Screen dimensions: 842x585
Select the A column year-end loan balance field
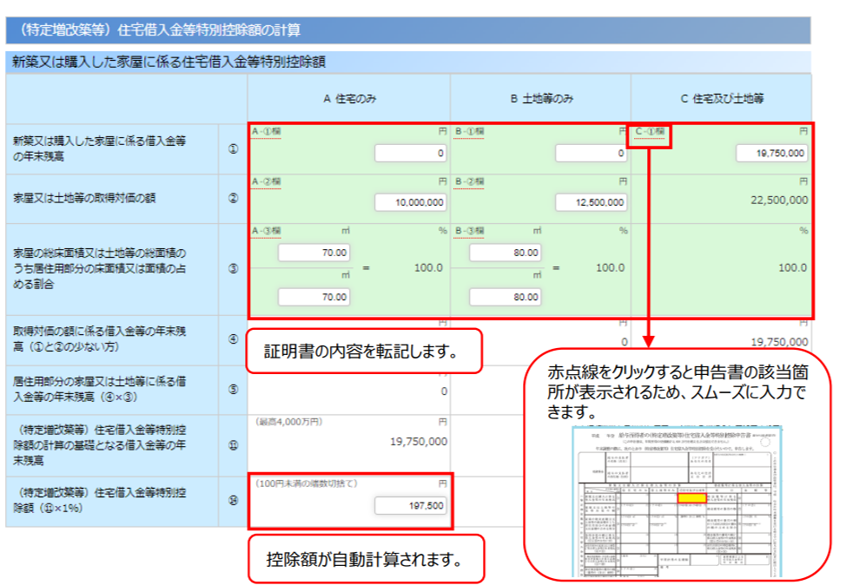coord(411,153)
